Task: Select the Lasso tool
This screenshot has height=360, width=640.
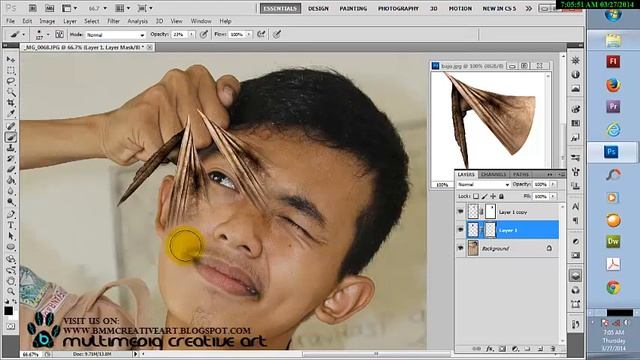Action: tap(11, 81)
